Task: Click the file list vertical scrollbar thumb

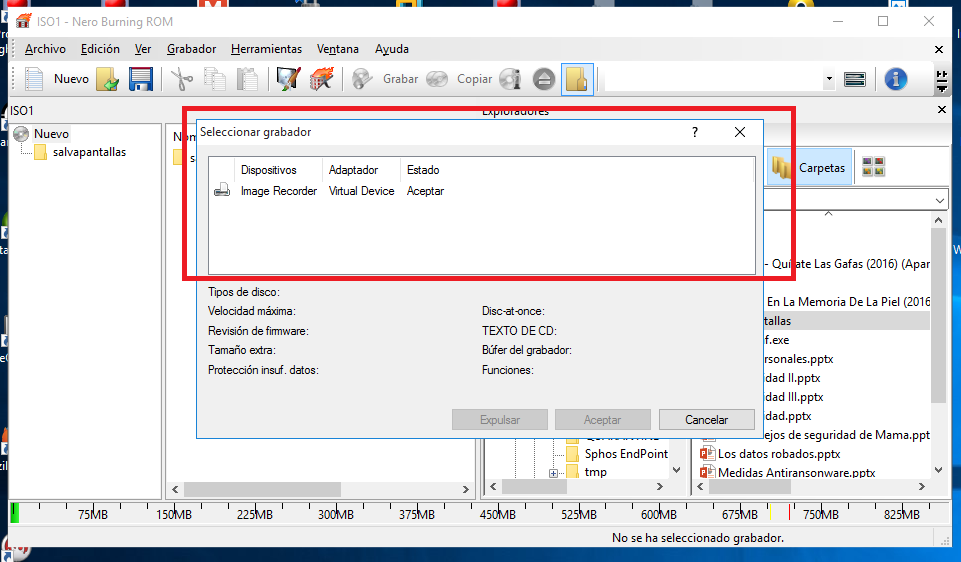Action: coord(938,314)
